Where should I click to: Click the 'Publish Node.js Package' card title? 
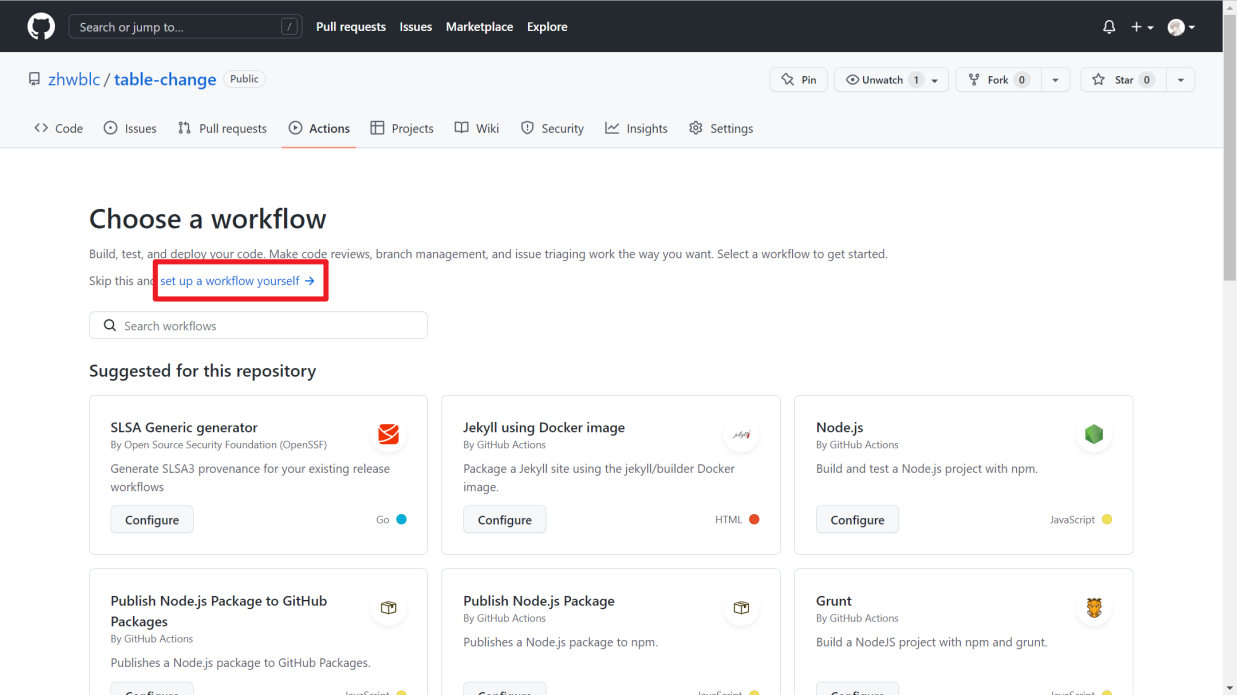click(539, 601)
